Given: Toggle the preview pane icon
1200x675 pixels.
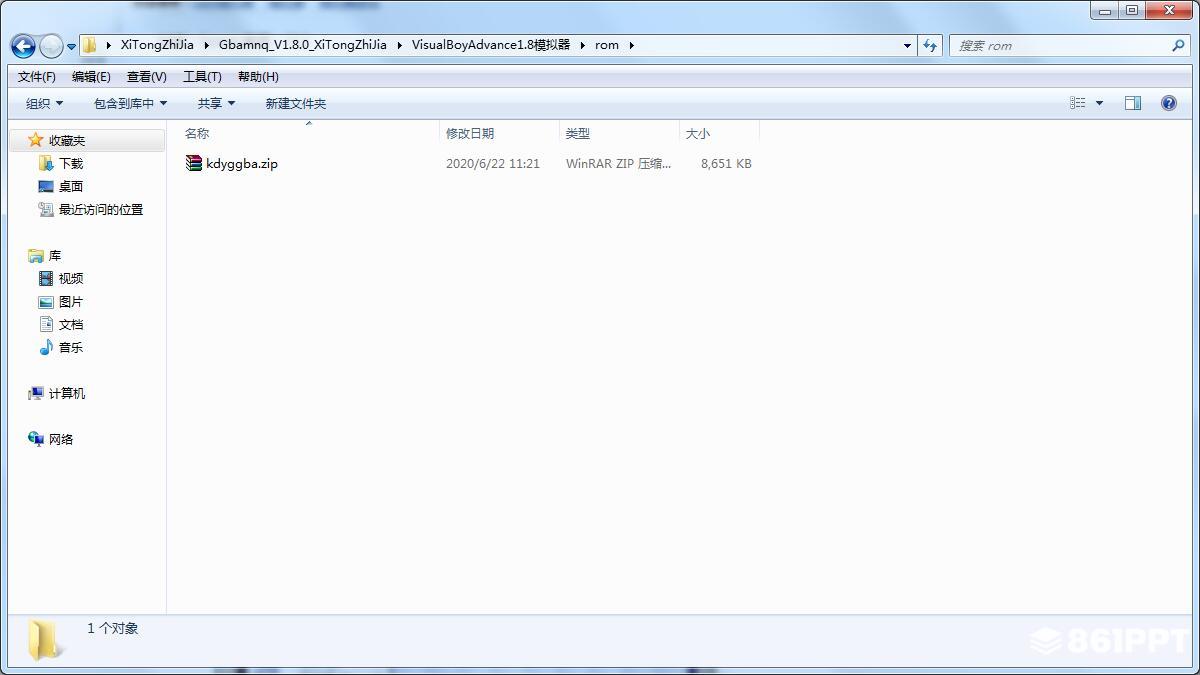Looking at the screenshot, I should (x=1133, y=103).
